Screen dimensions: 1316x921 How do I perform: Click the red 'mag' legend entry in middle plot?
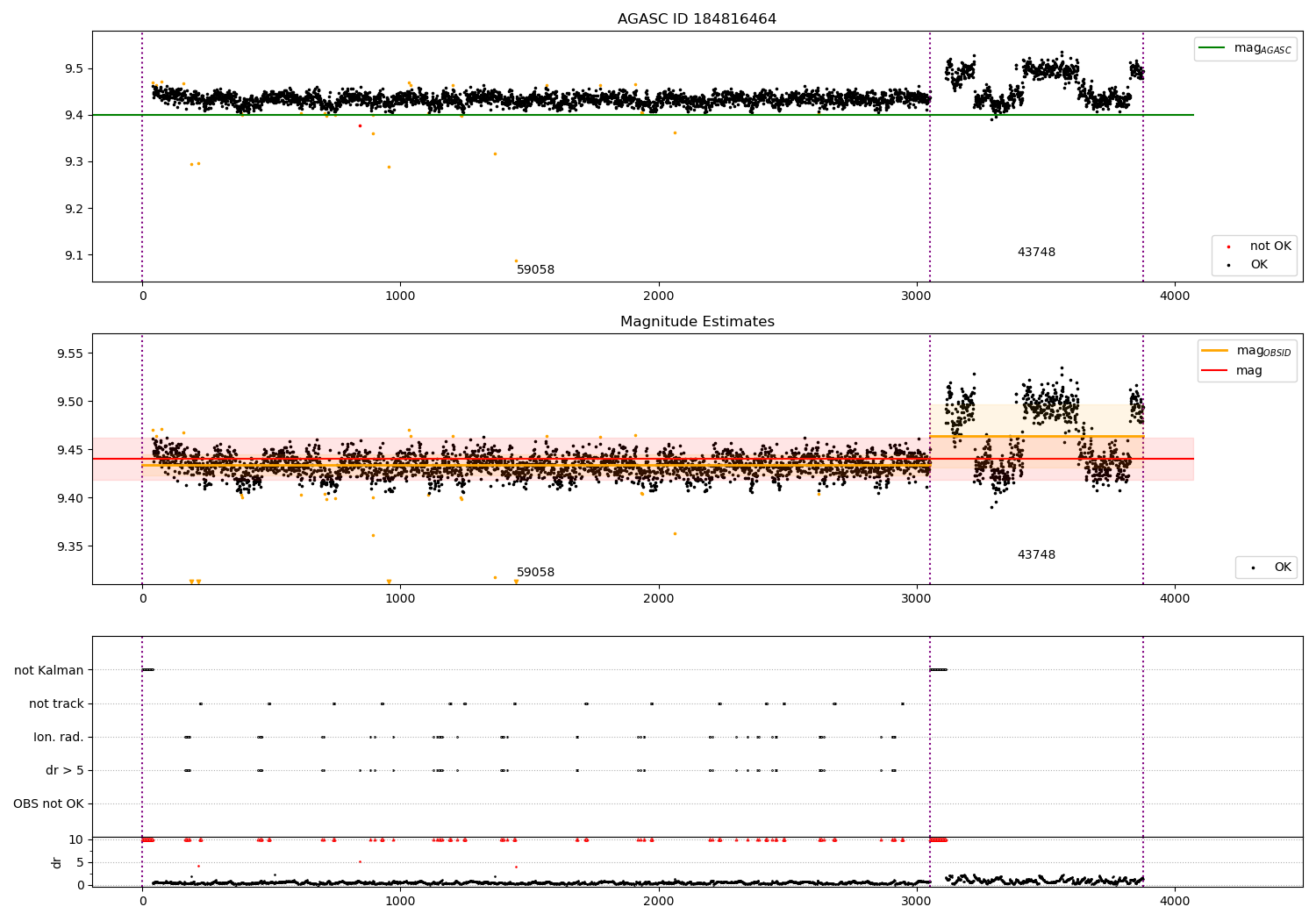1233,371
